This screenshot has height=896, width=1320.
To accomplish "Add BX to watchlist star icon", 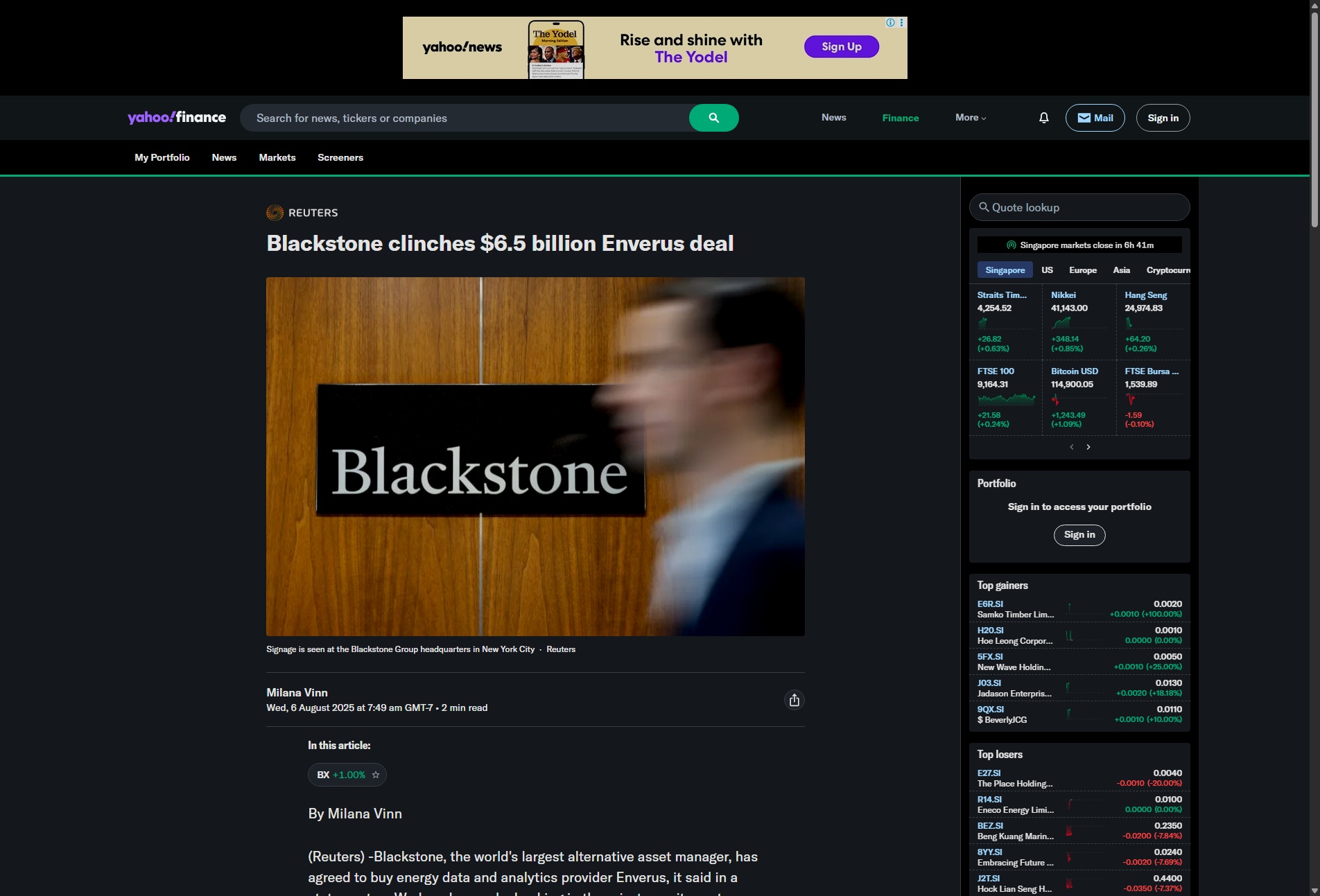I will [x=376, y=775].
